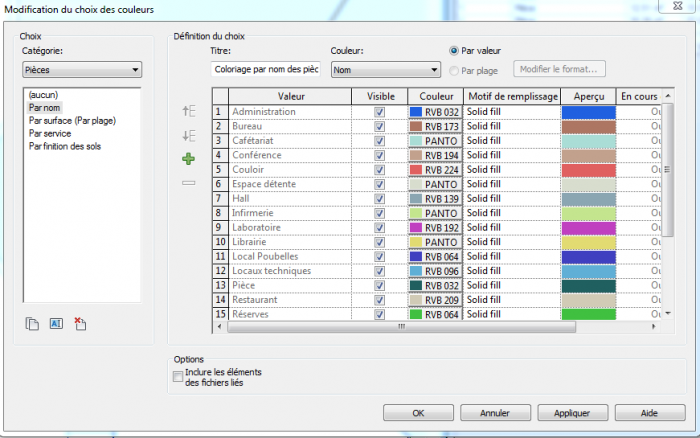Select Par surface (Par plage) scheme

coord(68,120)
